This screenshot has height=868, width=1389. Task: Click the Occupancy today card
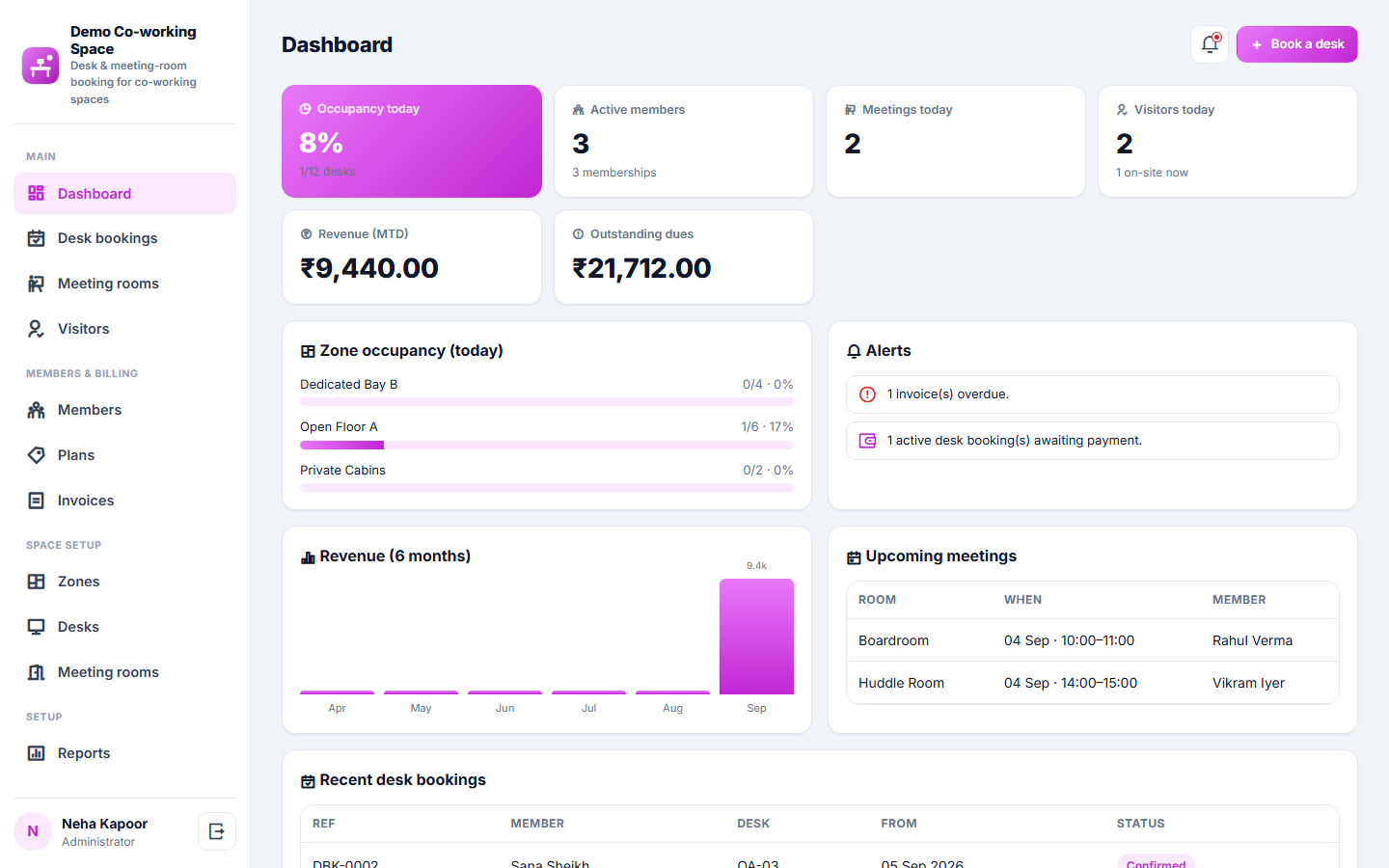[x=412, y=141]
